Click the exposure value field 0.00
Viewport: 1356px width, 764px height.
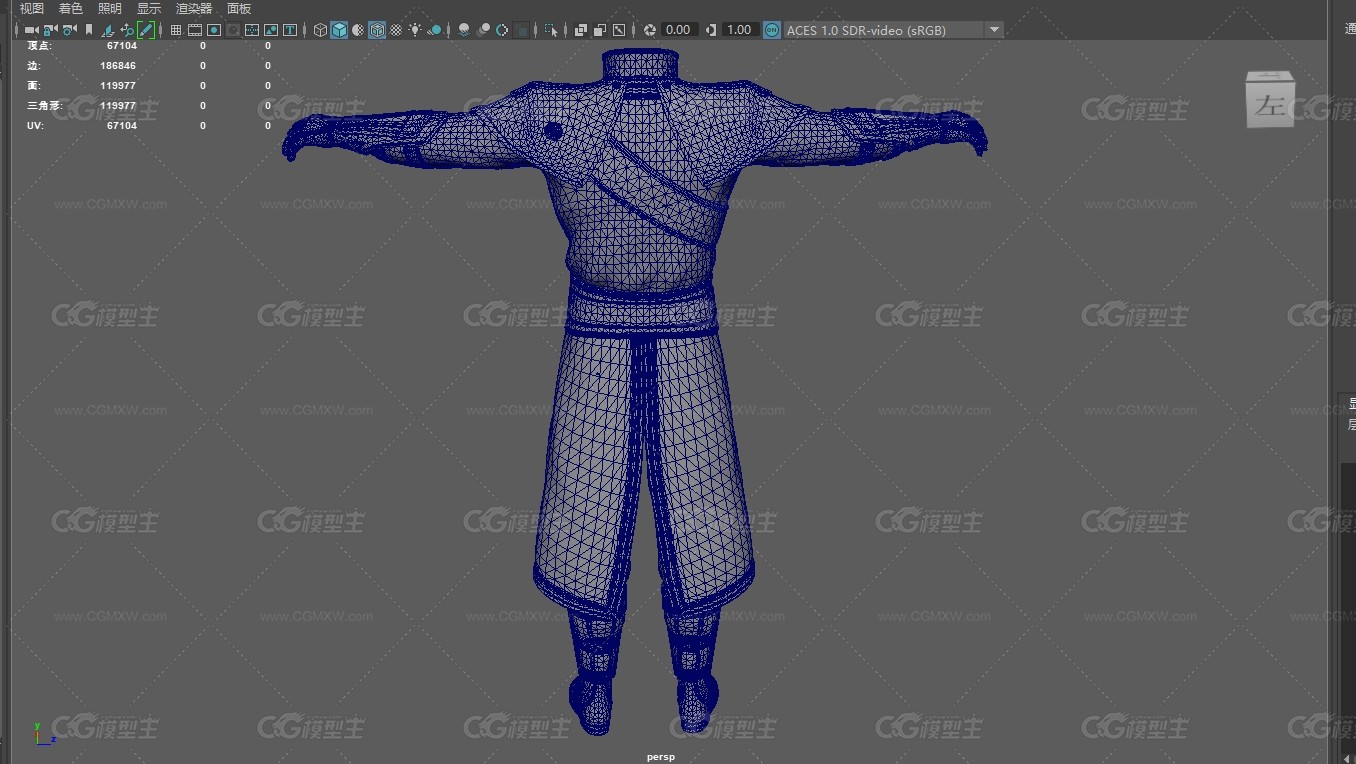[x=678, y=30]
